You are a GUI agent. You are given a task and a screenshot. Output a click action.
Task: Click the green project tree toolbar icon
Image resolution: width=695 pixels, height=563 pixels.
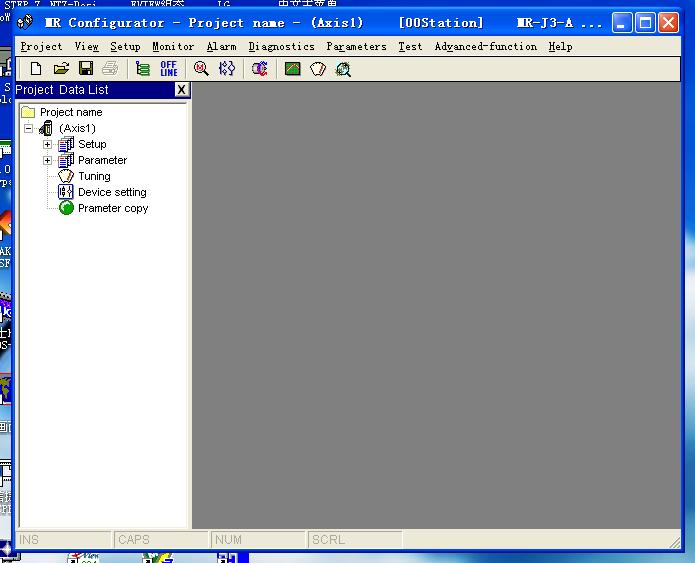point(143,69)
